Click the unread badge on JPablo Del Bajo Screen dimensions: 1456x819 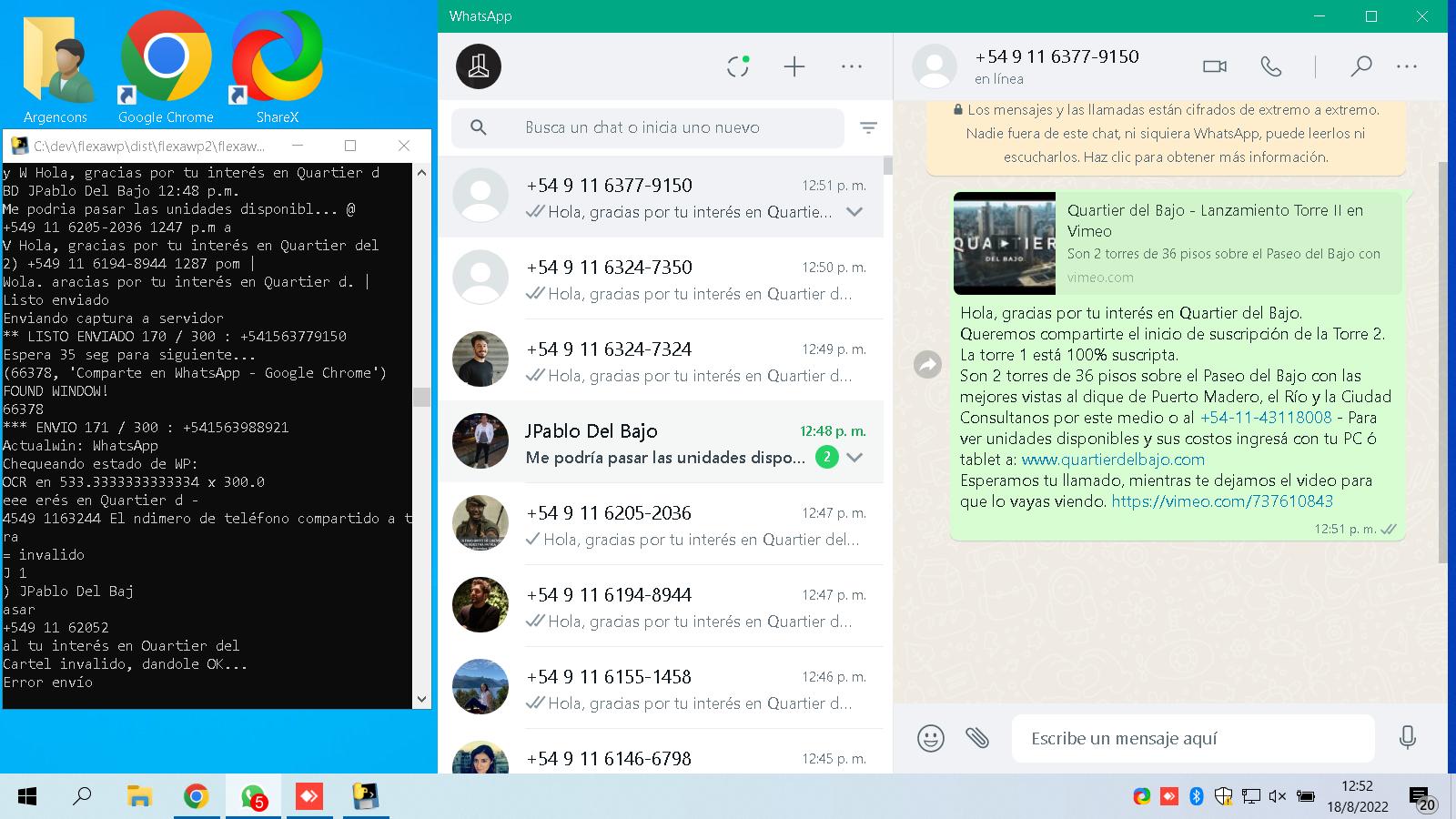[x=826, y=458]
